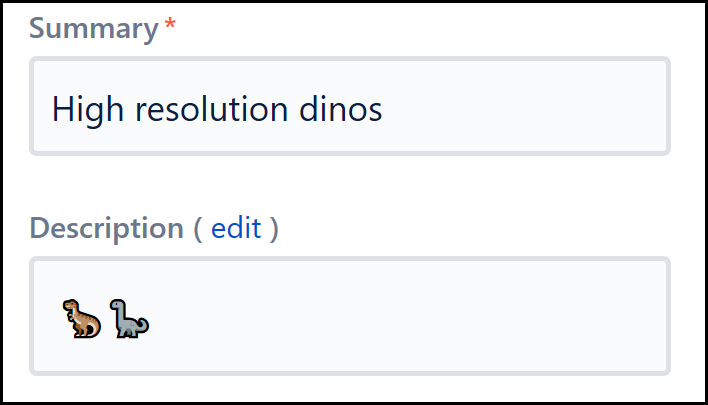Click the word "resolution" in Summary
708x405 pixels.
click(200, 107)
